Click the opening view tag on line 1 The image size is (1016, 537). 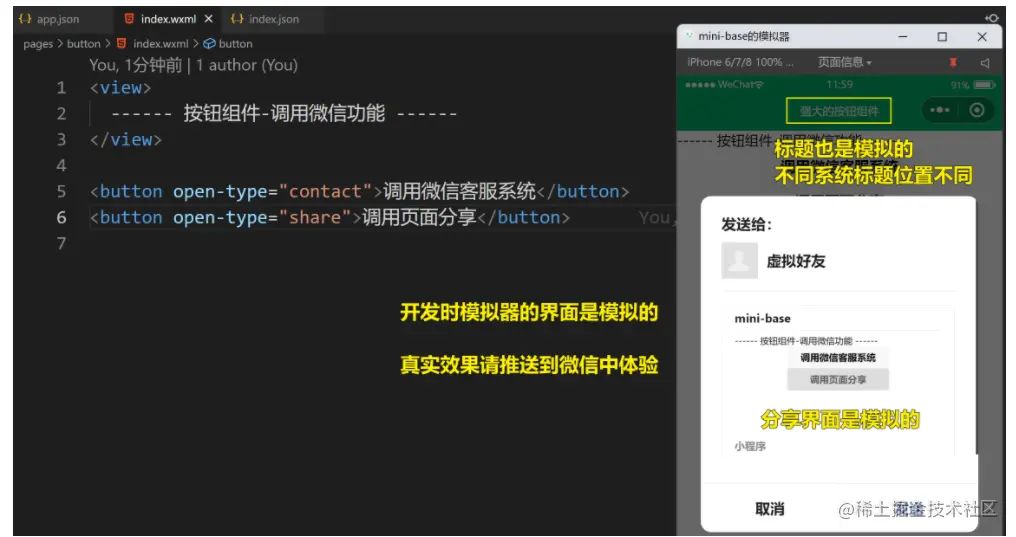click(121, 87)
